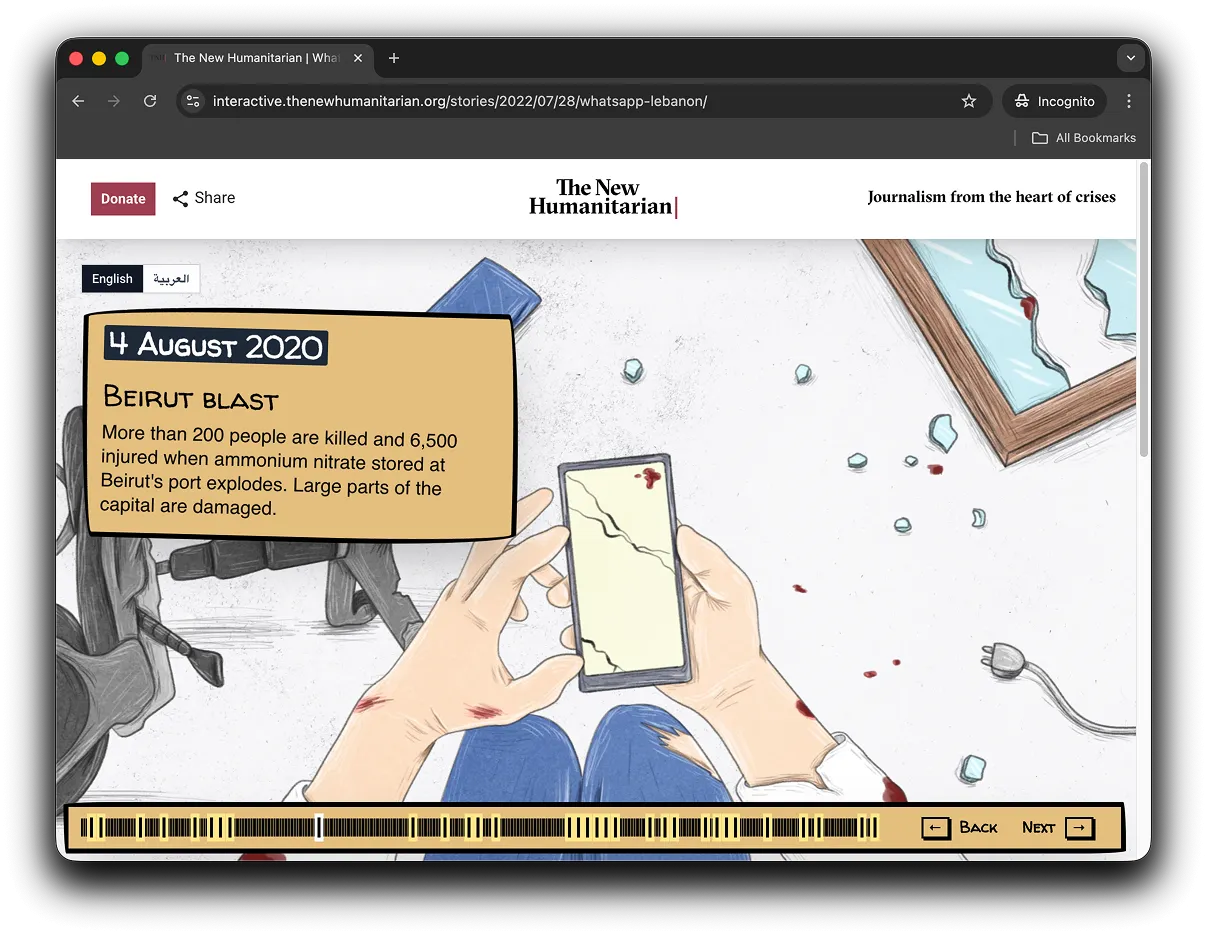This screenshot has height=935, width=1207.
Task: Bookmark this page with star icon
Action: pos(968,101)
